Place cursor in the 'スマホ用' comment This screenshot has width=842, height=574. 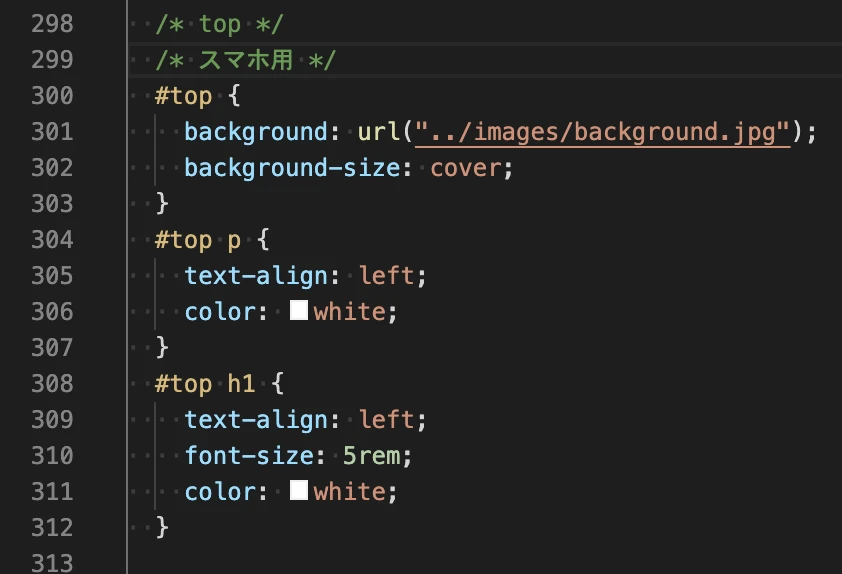tap(246, 60)
